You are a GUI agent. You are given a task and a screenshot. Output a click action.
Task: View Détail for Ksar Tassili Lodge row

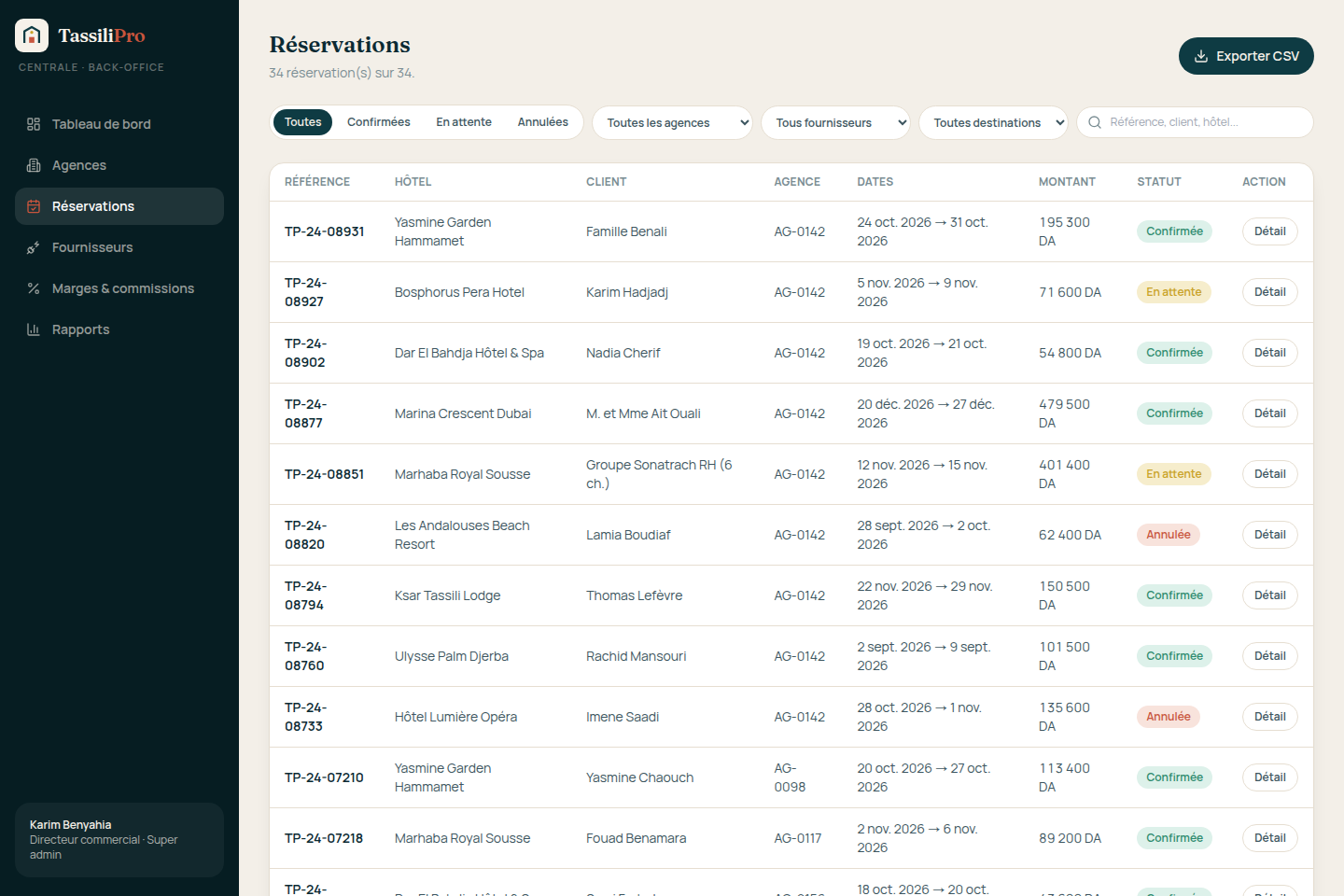pos(1269,595)
